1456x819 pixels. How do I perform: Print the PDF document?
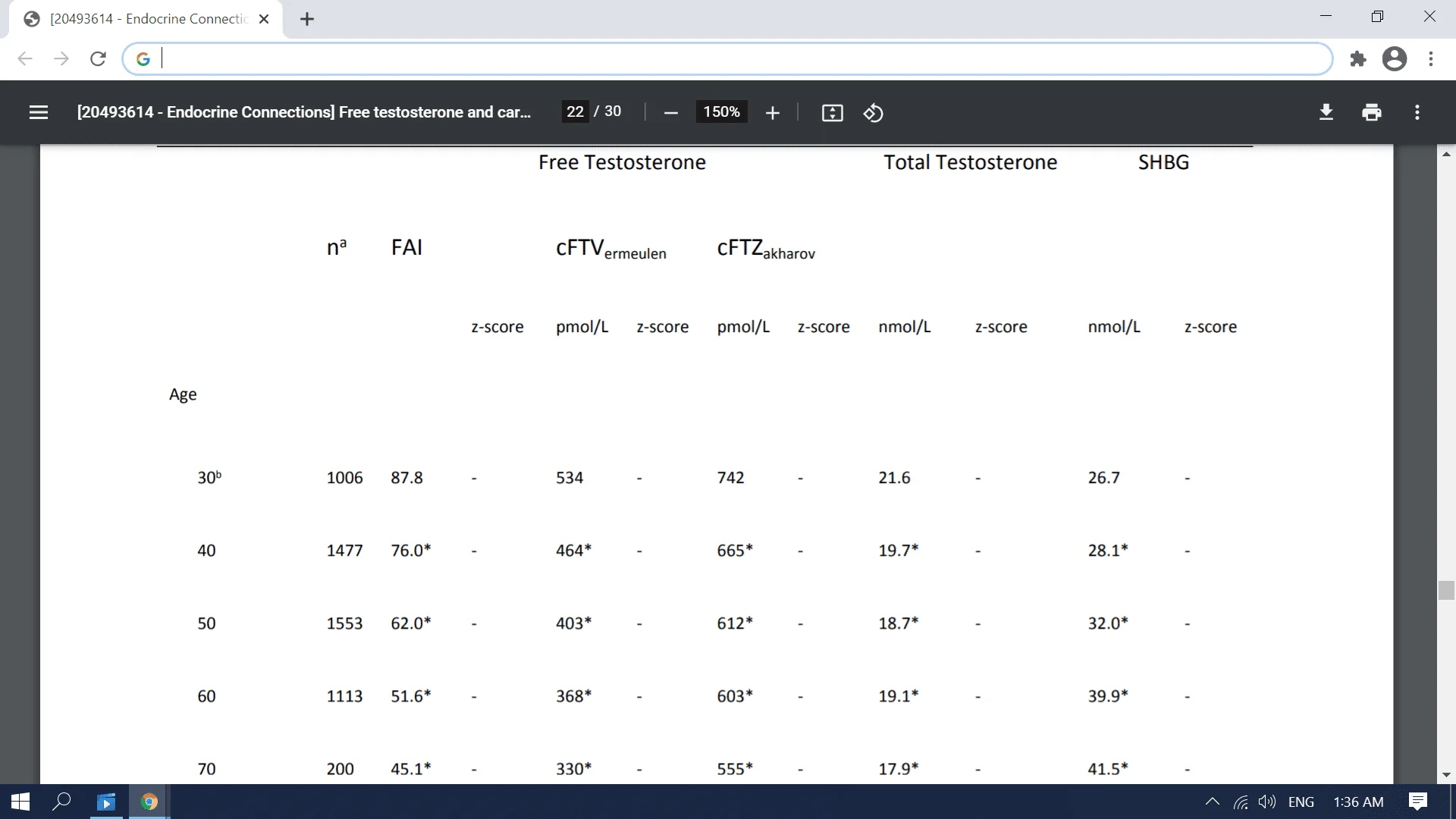click(x=1371, y=112)
